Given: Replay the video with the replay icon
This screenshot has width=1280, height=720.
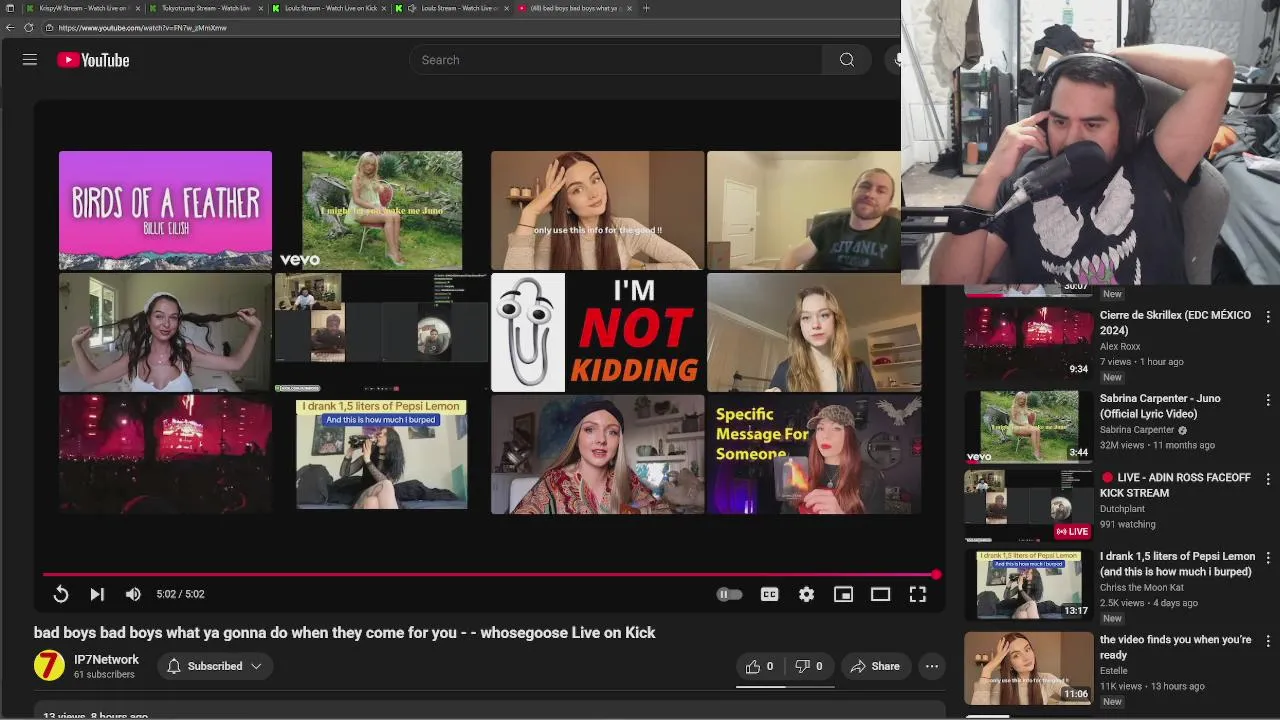Looking at the screenshot, I should [x=61, y=594].
